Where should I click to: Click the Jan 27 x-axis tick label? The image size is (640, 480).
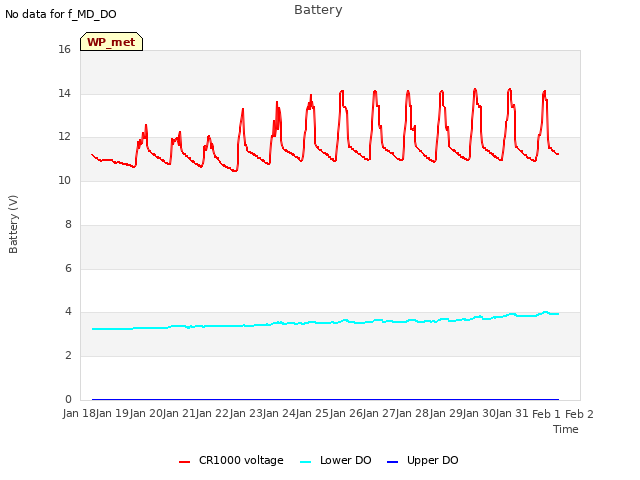point(380,413)
